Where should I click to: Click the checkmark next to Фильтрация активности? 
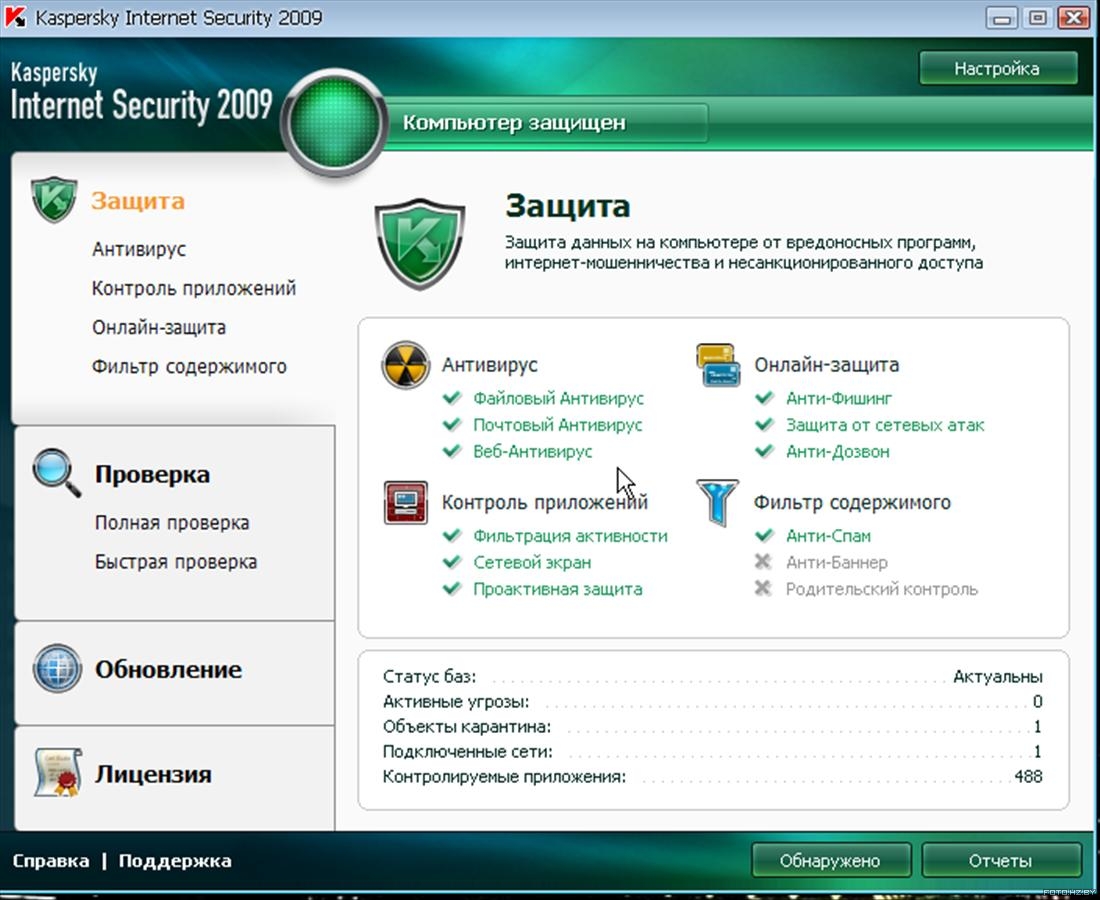(x=452, y=535)
